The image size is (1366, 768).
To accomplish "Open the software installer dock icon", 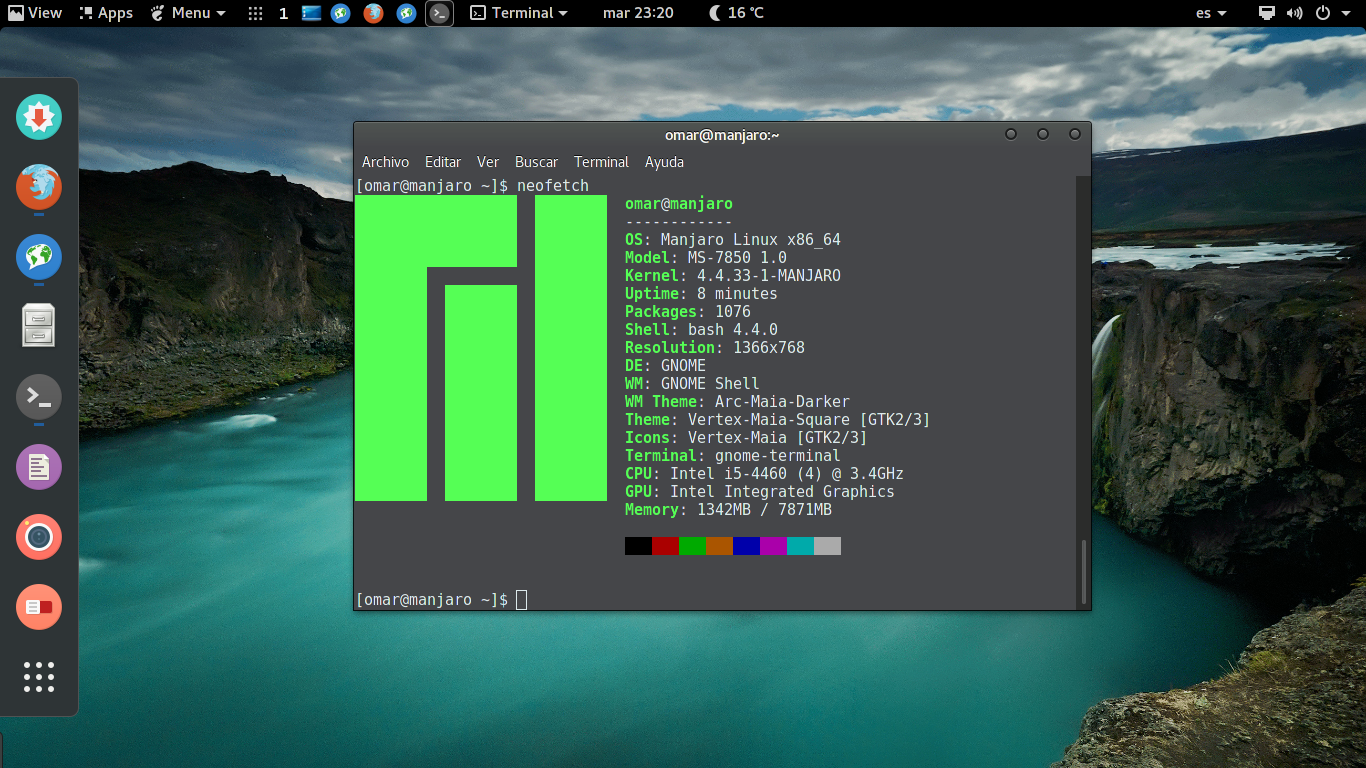I will pos(39,117).
